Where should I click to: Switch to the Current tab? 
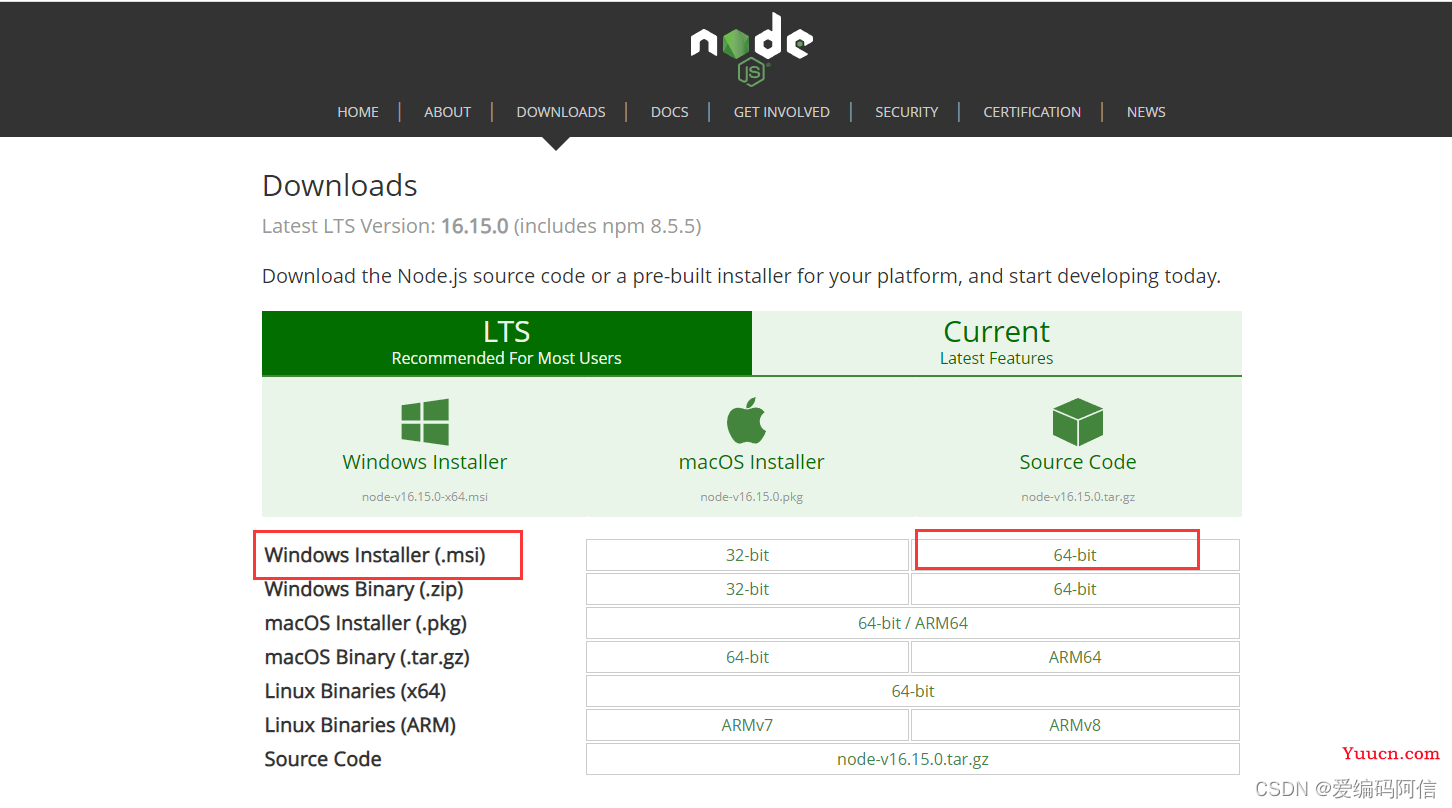pos(997,343)
